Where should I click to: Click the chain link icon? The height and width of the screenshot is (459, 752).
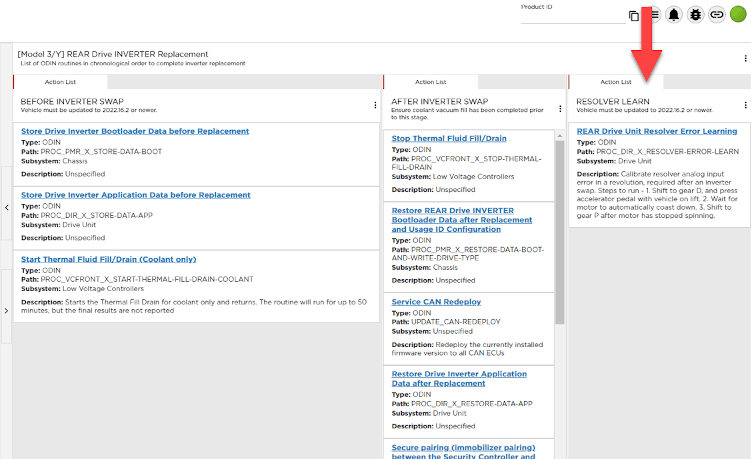[x=716, y=15]
